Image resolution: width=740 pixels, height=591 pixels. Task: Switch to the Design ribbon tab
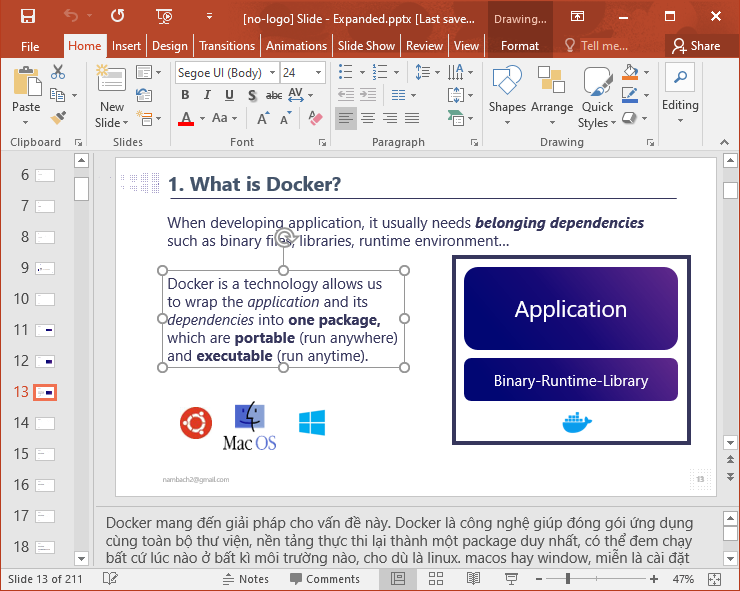pos(170,46)
